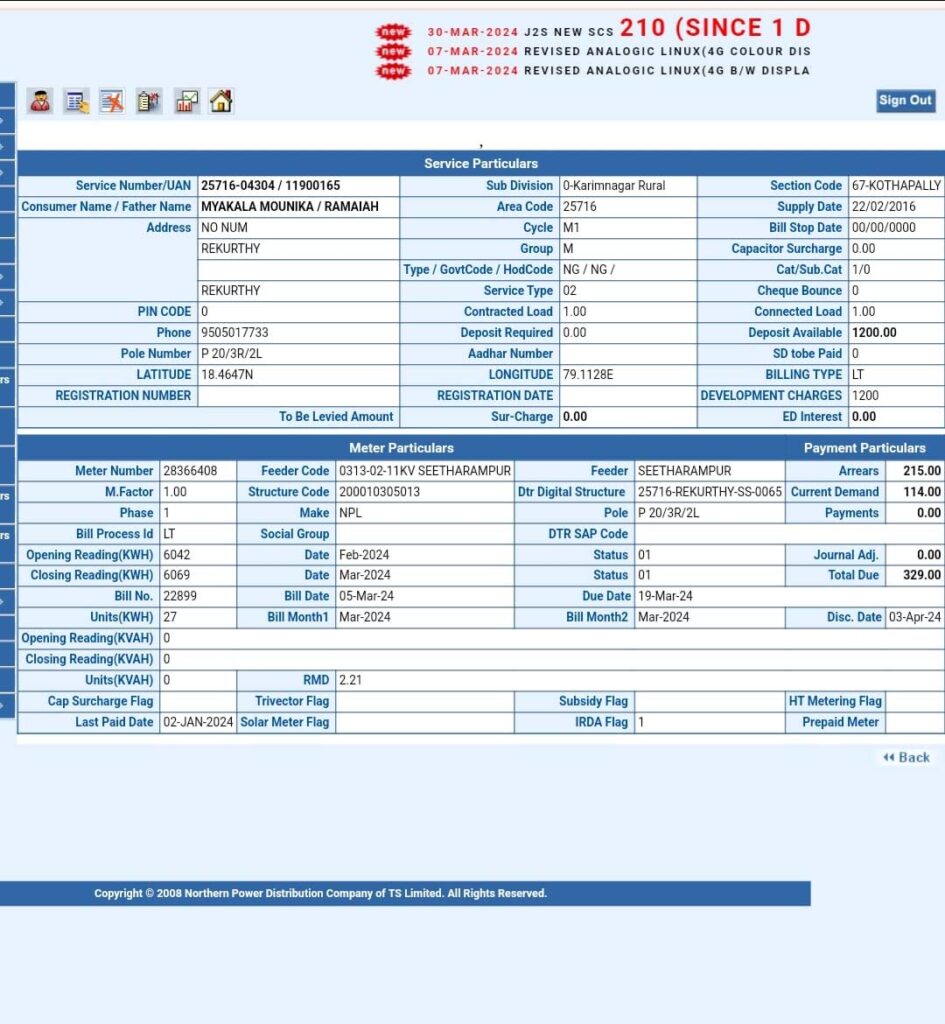Click opening reading date Feb-2024

coord(364,554)
